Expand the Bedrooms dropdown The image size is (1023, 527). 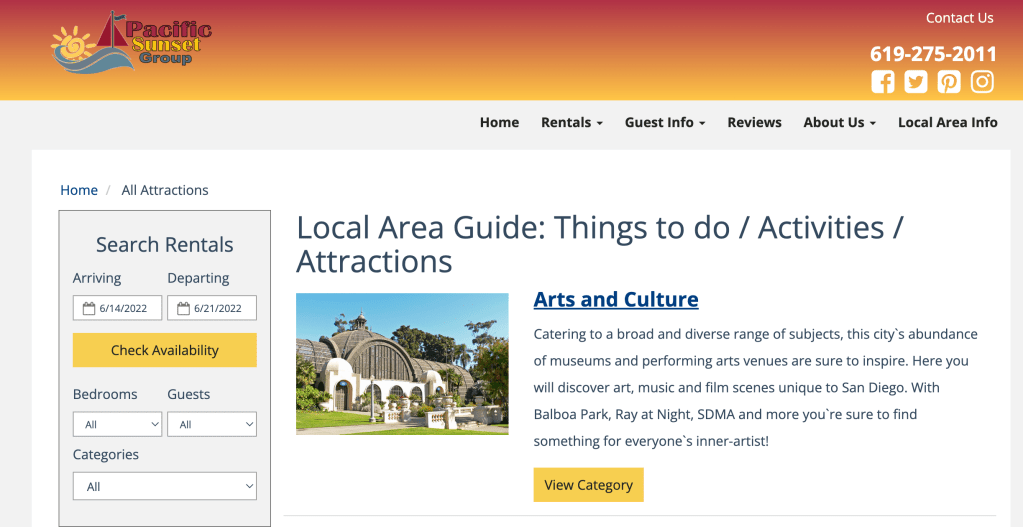[117, 425]
